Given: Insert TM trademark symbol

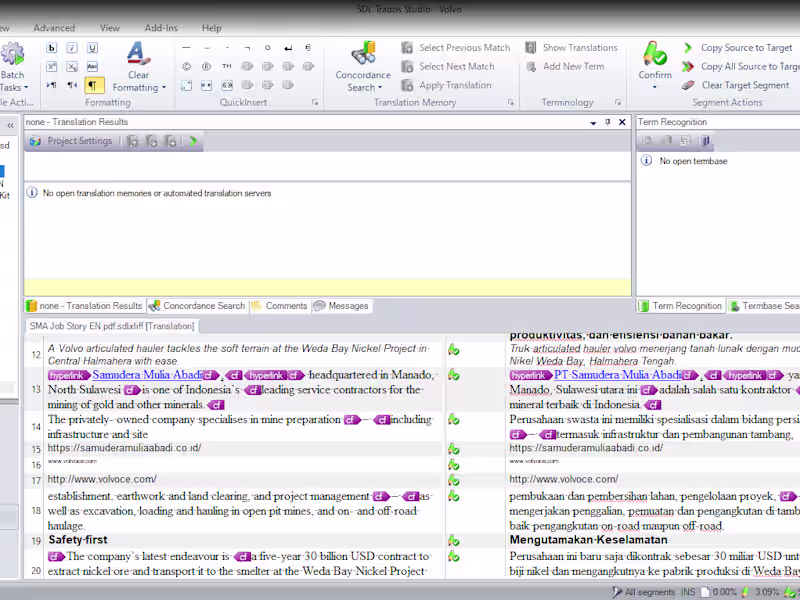Looking at the screenshot, I should point(227,66).
